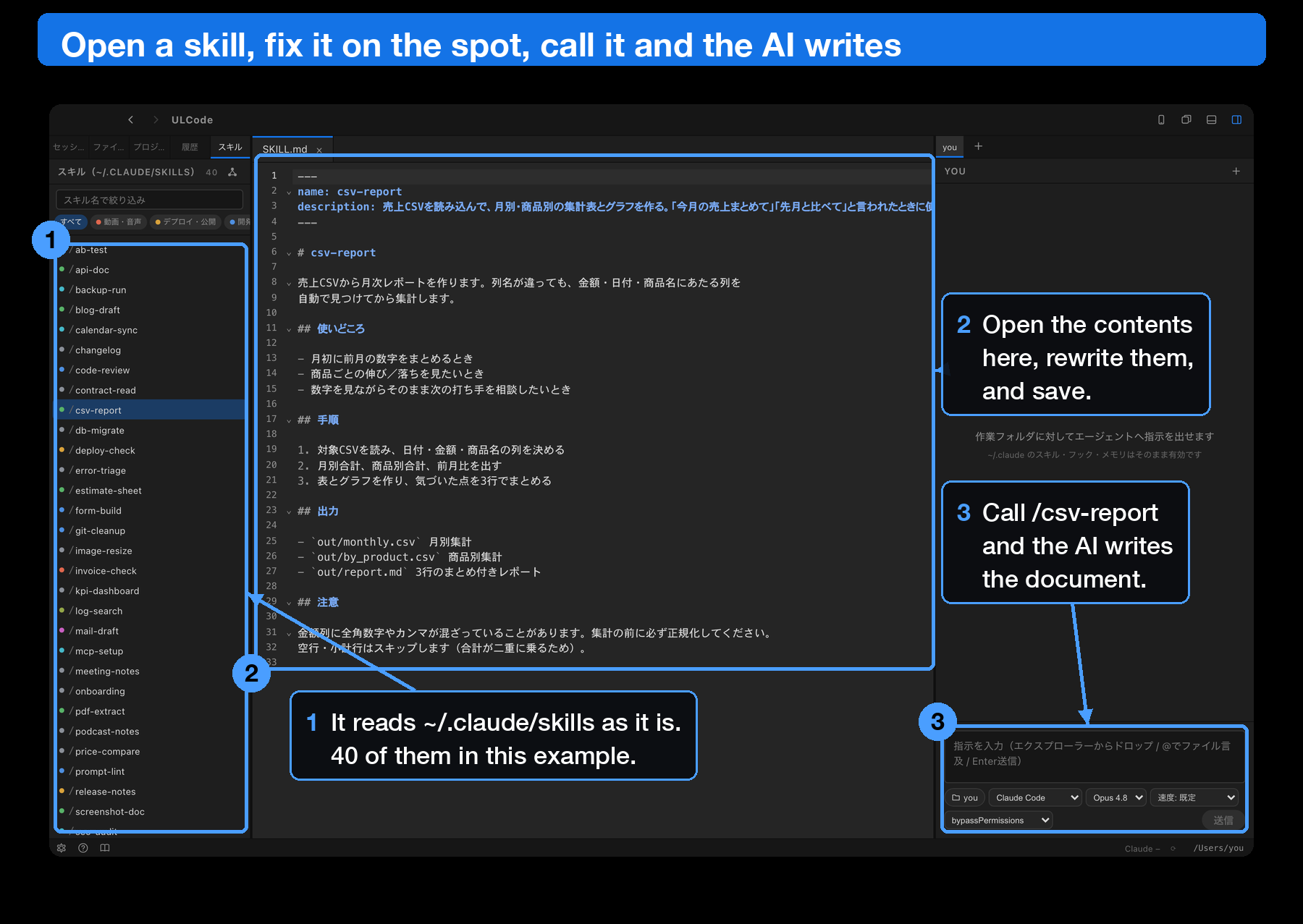Go back with the left chevron beside ULCode
Image resolution: width=1303 pixels, height=924 pixels.
tap(131, 119)
